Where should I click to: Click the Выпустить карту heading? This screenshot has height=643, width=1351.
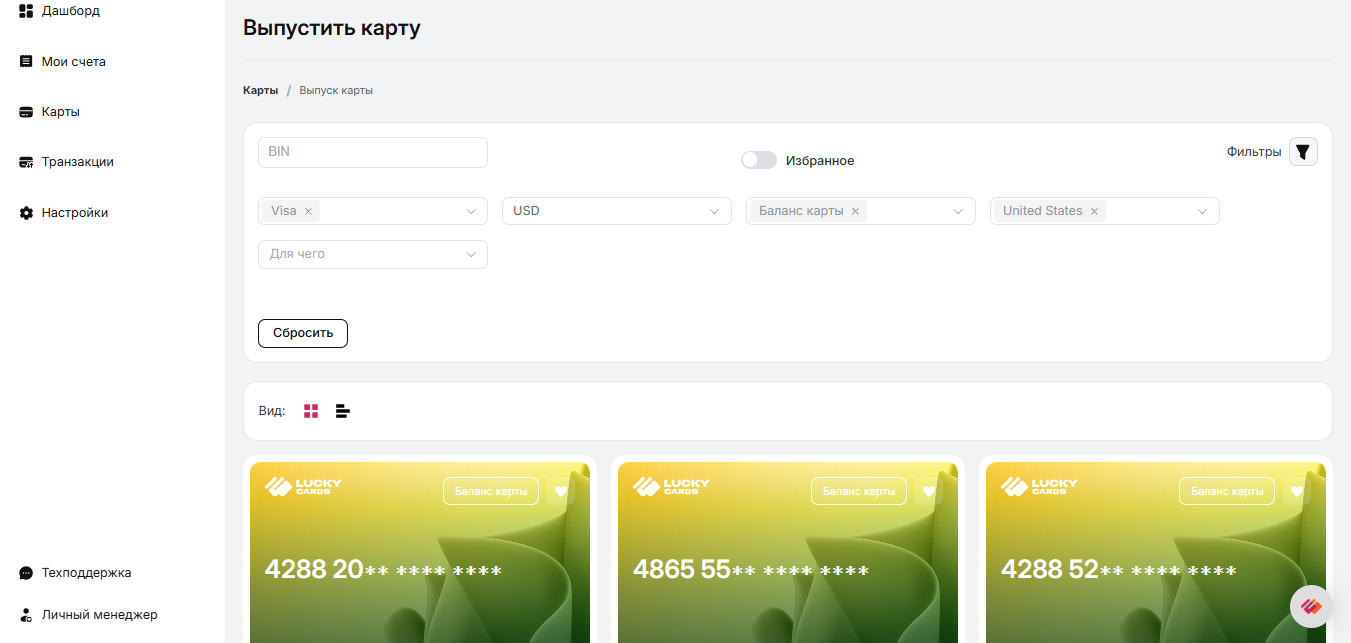(x=332, y=28)
